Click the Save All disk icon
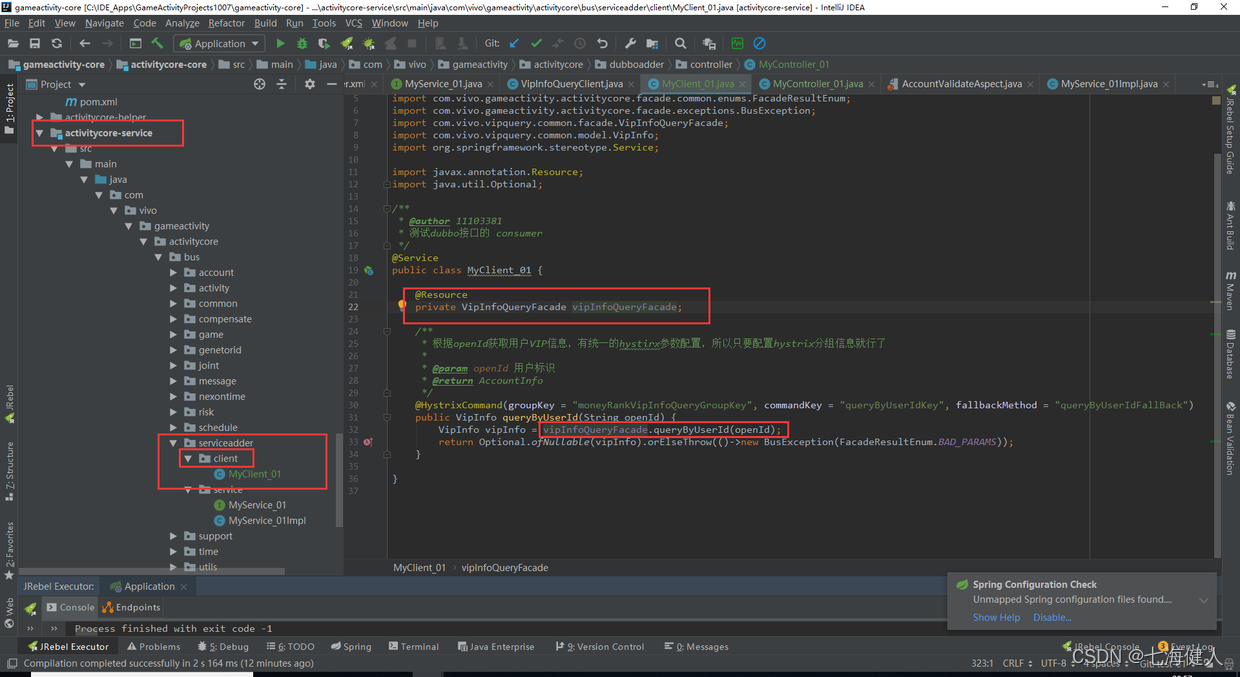Screen dimensions: 1240x677 pyautogui.click(x=35, y=43)
